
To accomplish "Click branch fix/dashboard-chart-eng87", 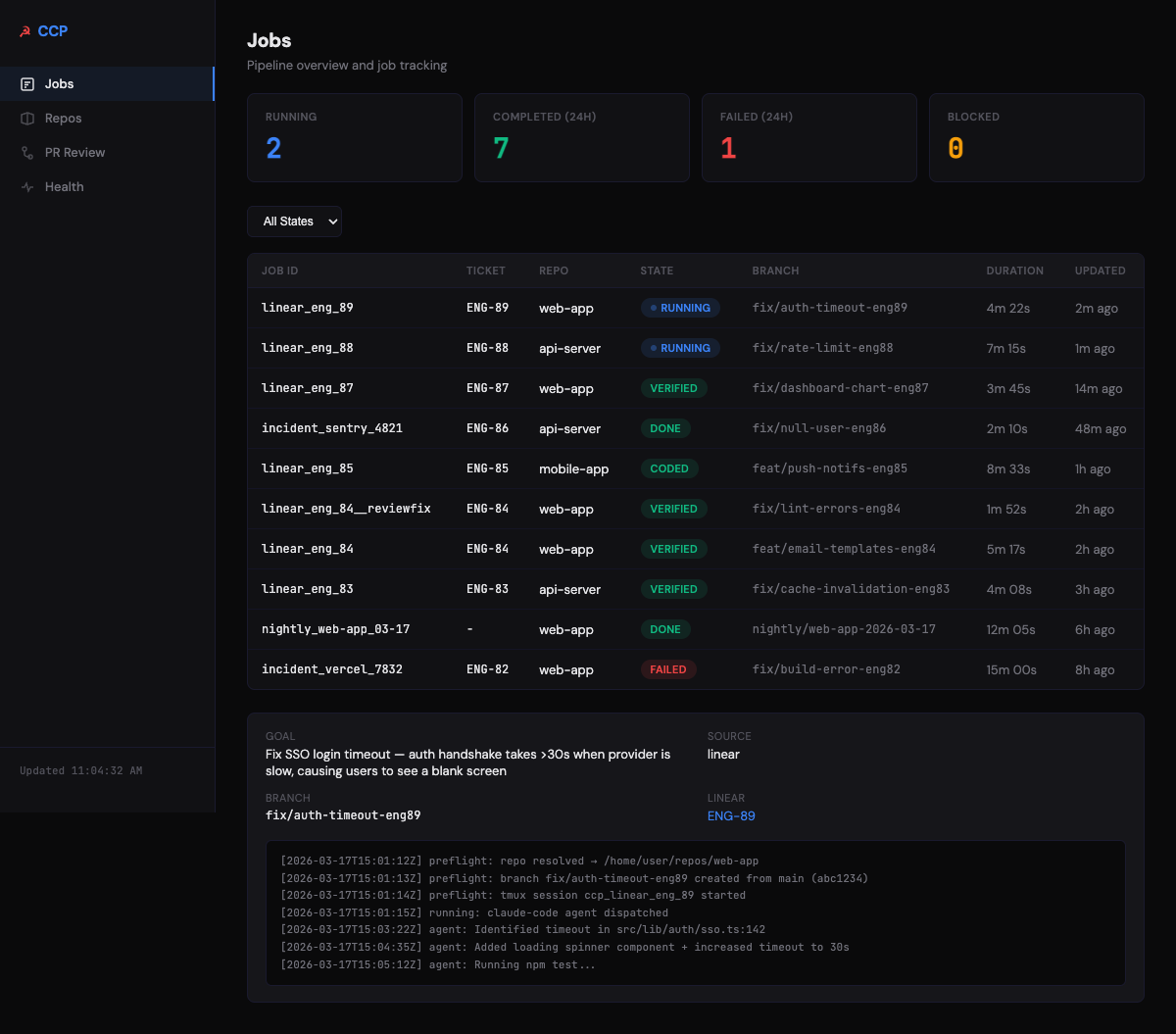I will pos(840,388).
